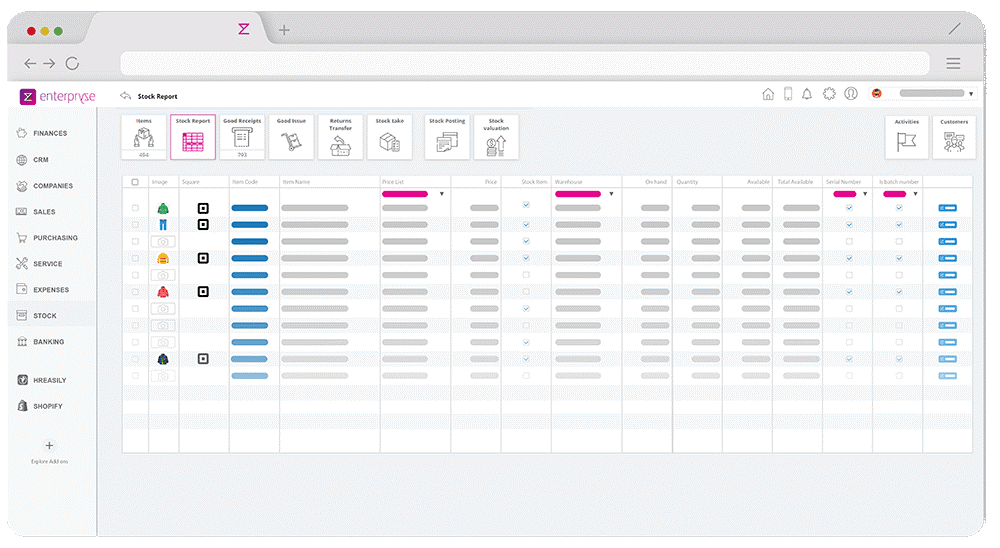
Task: Click the green jacket item thumbnail
Action: [x=162, y=208]
